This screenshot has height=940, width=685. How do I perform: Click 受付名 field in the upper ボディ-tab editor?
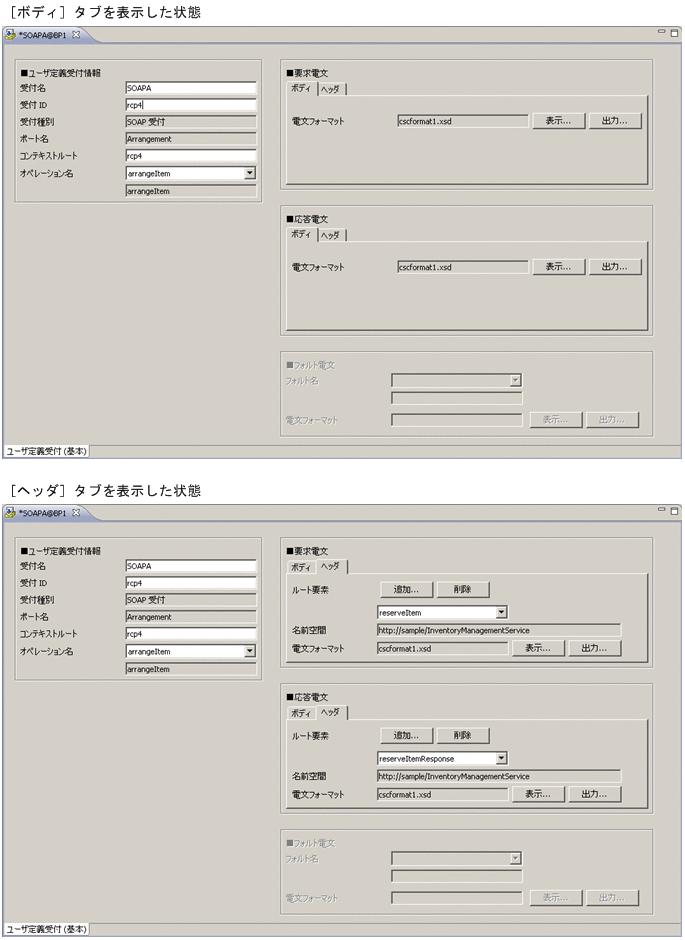point(191,88)
